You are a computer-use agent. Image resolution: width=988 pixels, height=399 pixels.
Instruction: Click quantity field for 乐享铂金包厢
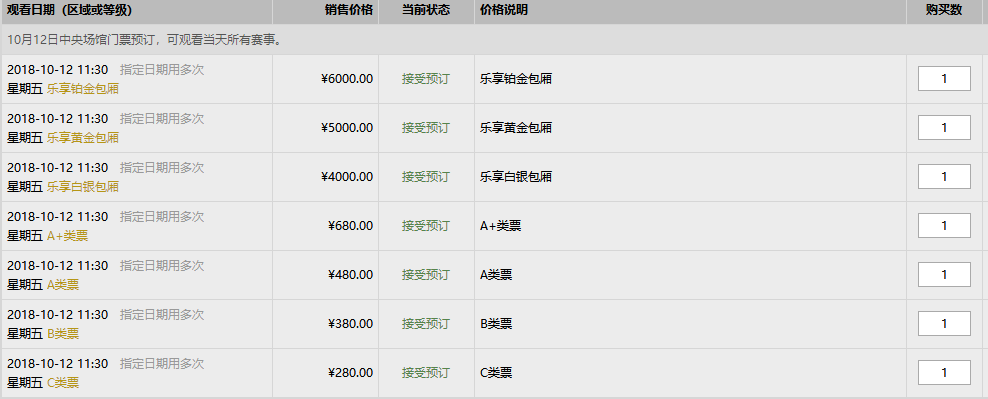click(944, 79)
